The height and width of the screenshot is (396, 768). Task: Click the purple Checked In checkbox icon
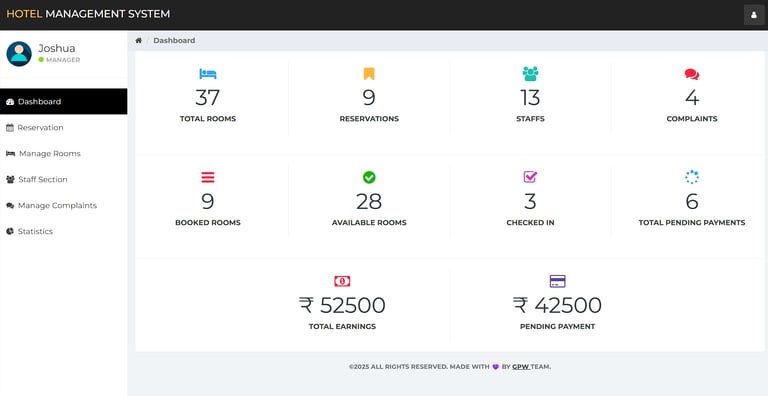[530, 177]
